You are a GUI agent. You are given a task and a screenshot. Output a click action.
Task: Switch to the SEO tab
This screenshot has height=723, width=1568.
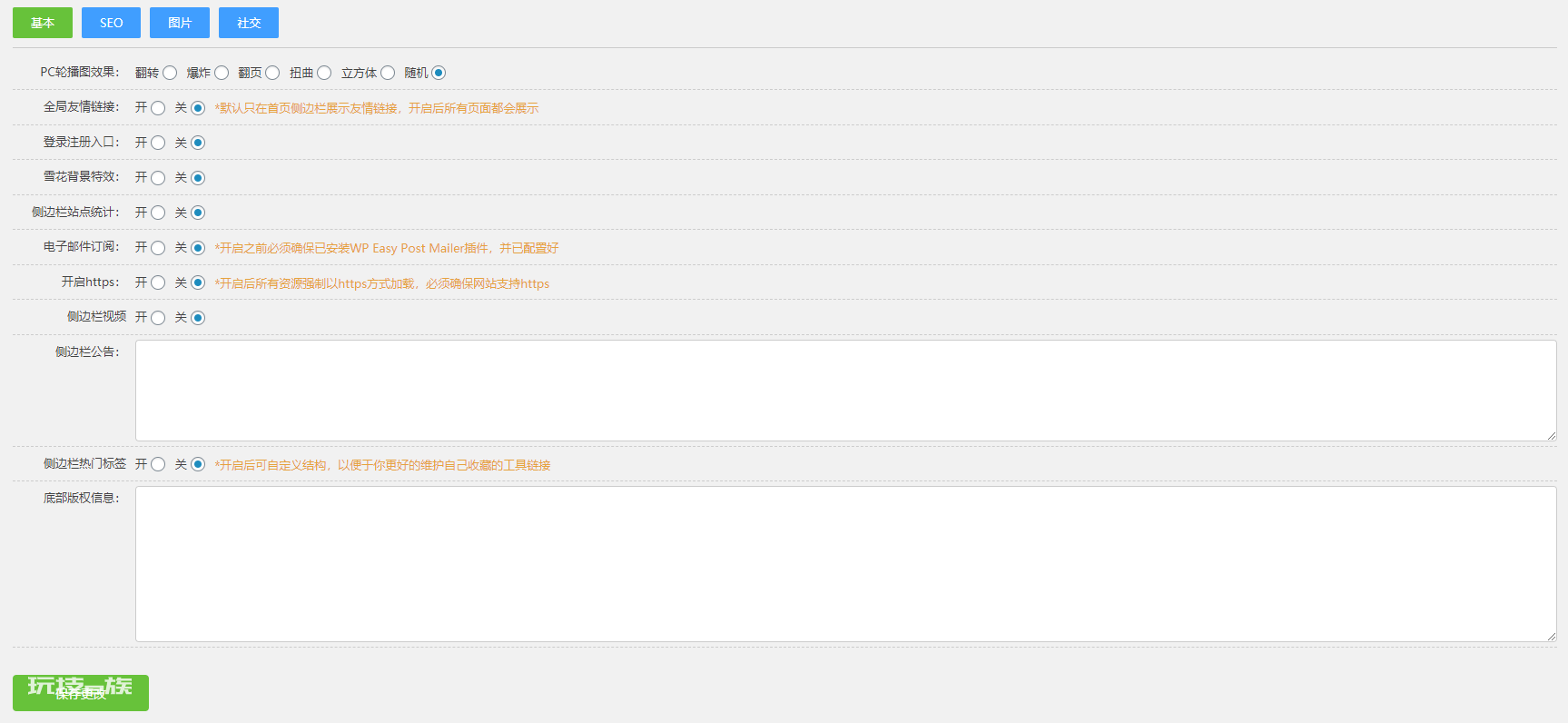click(x=111, y=23)
